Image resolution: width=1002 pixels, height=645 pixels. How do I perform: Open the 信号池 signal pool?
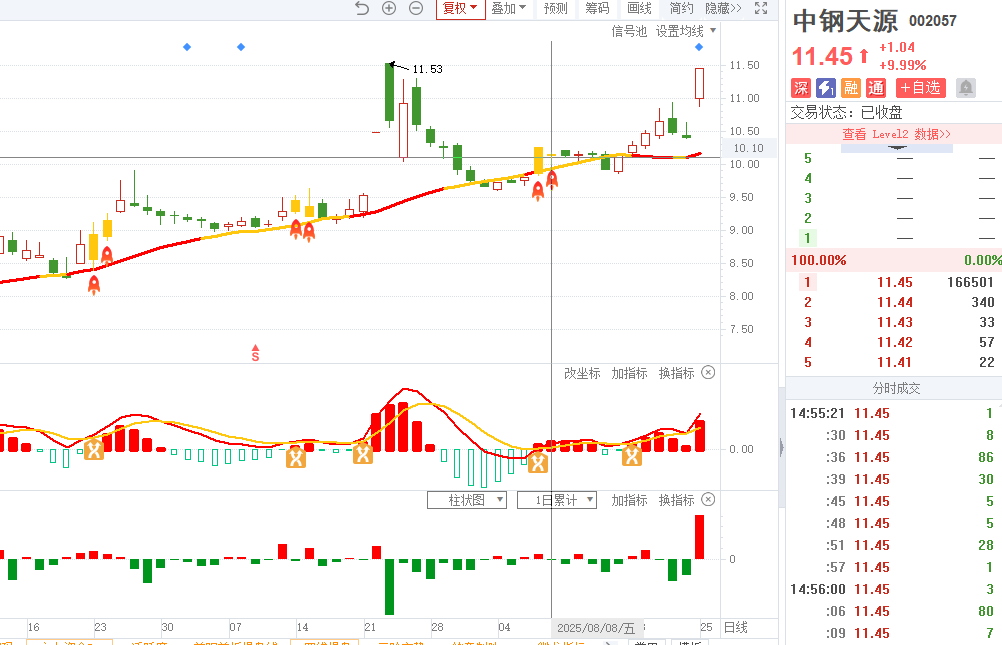(629, 31)
